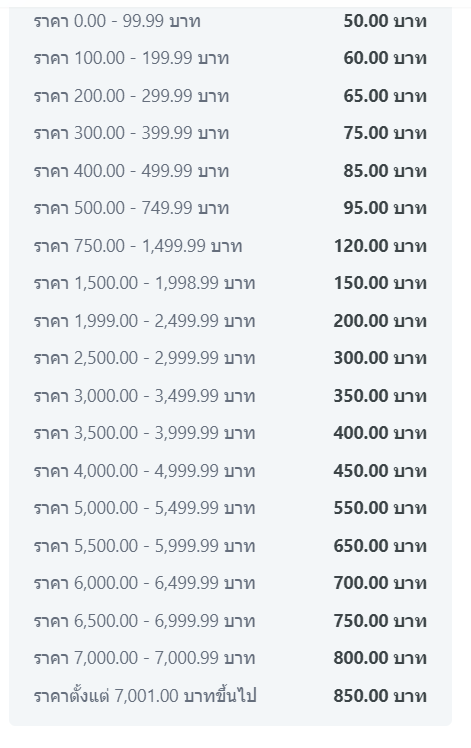
Task: Select the 5,500.00 - 5,999.99 baht range text
Action: coord(145,546)
